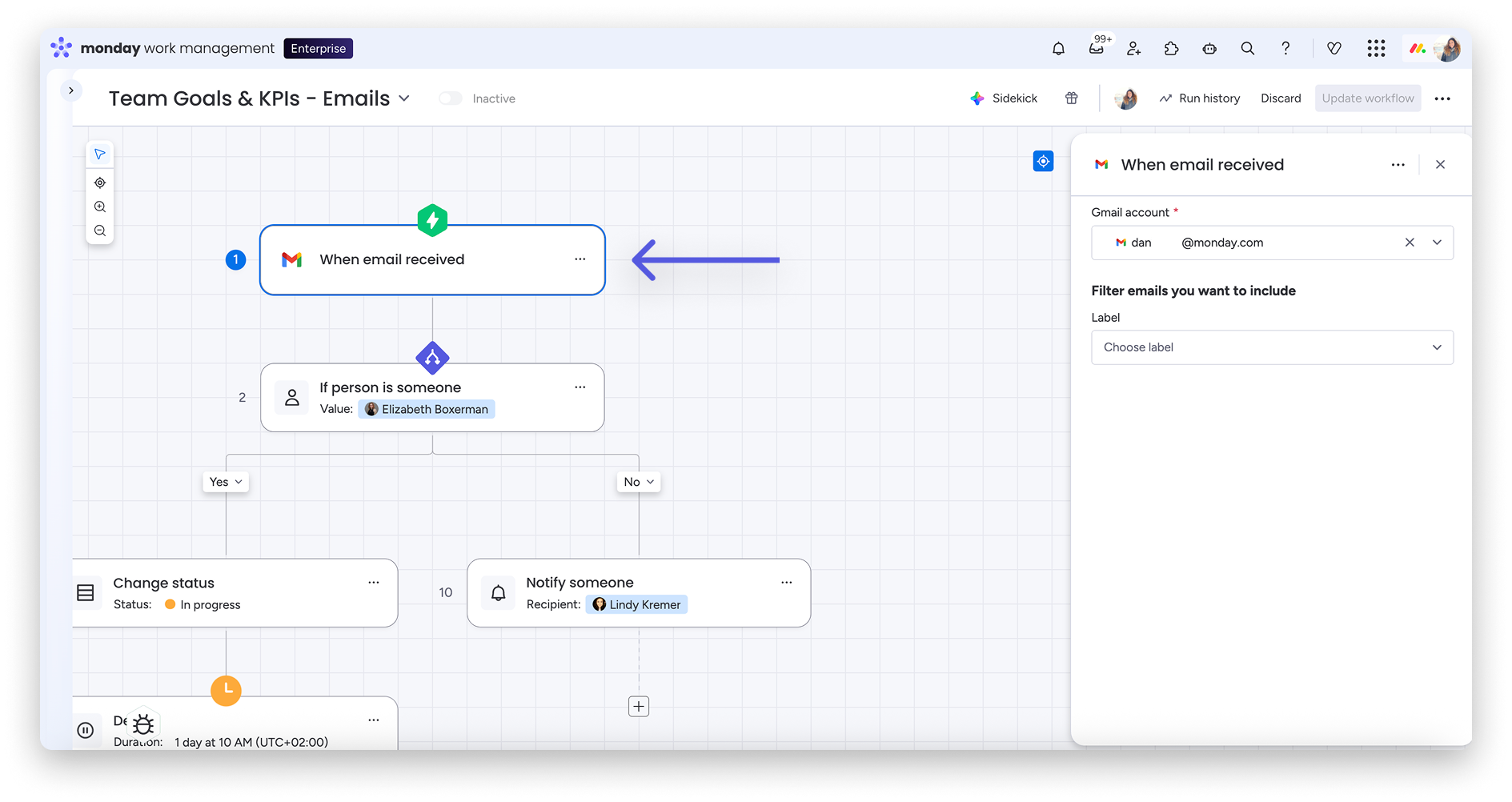Open Notify someone block options
1512x802 pixels.
coord(787,583)
